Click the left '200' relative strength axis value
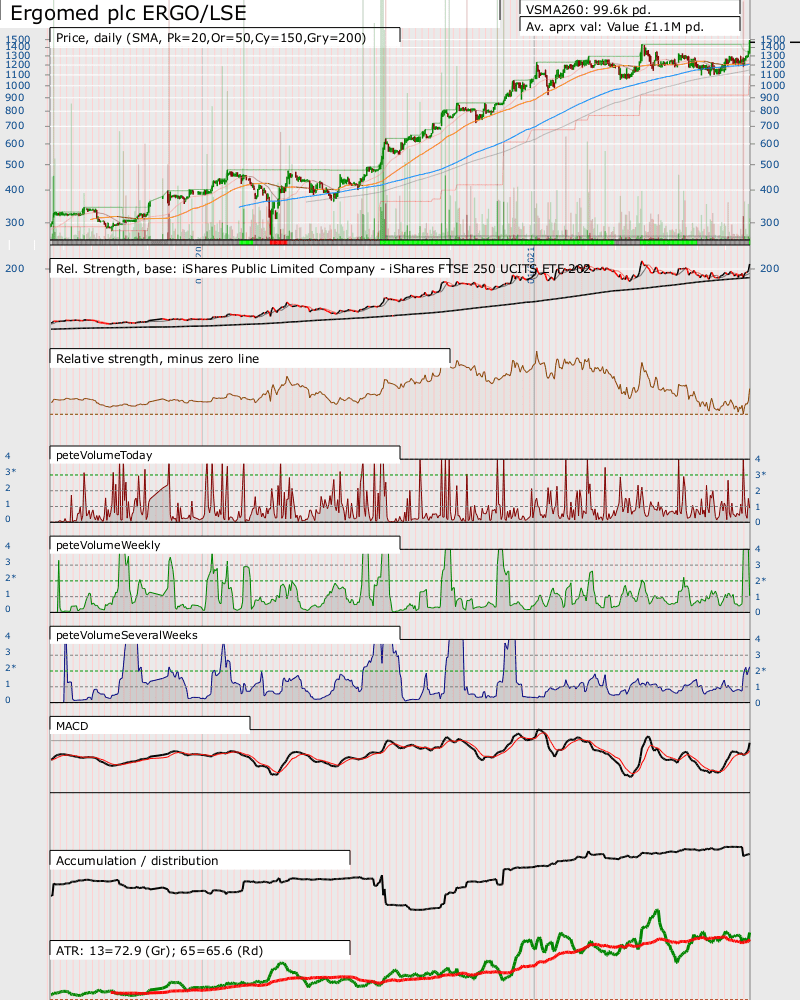The image size is (800, 1000). click(x=15, y=268)
